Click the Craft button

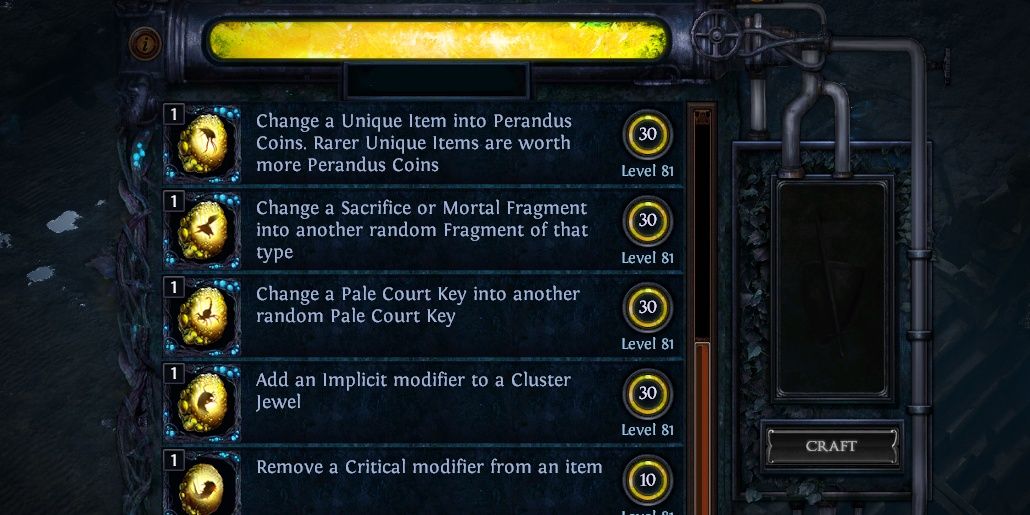pos(832,446)
